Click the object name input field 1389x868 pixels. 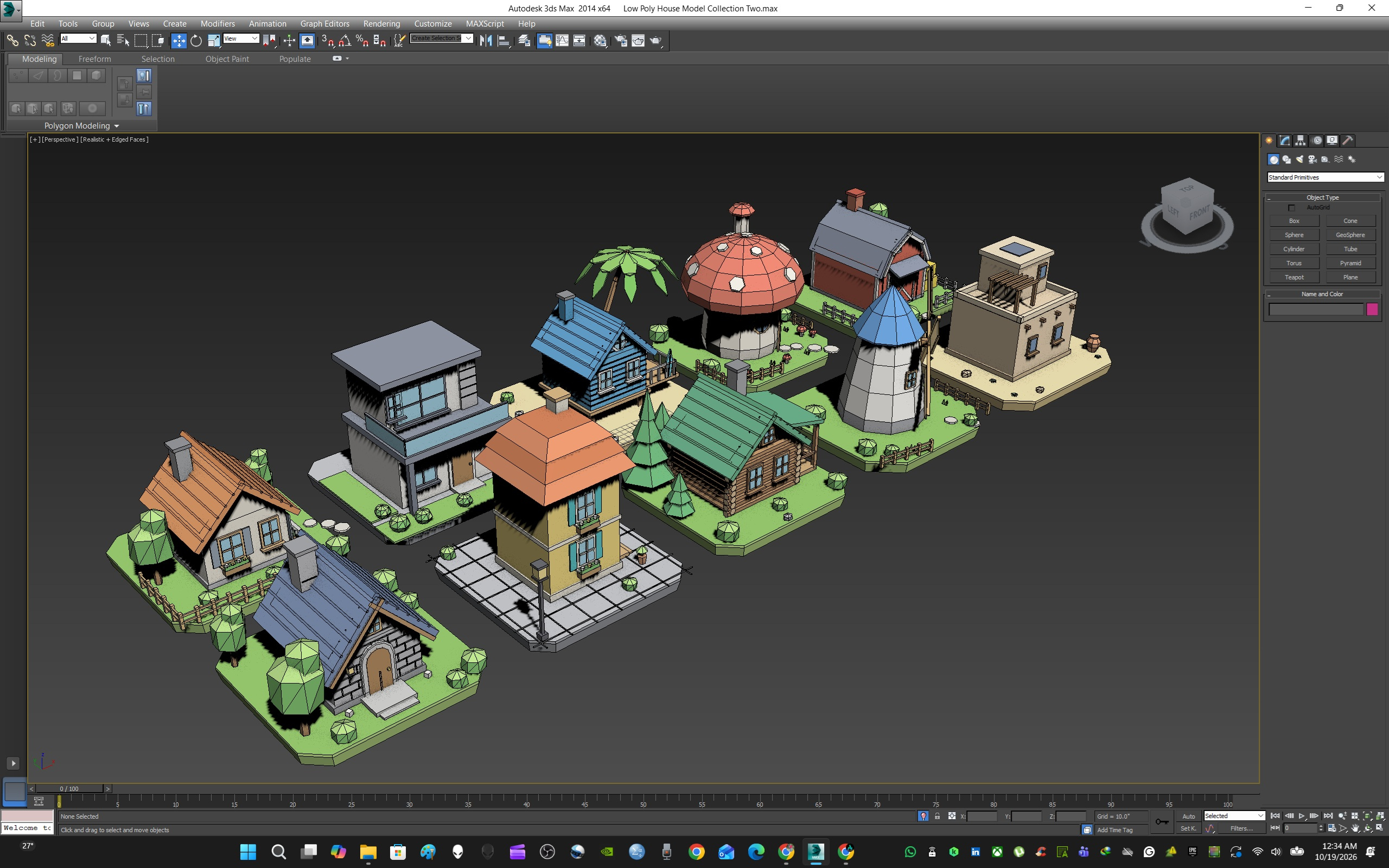pyautogui.click(x=1316, y=309)
